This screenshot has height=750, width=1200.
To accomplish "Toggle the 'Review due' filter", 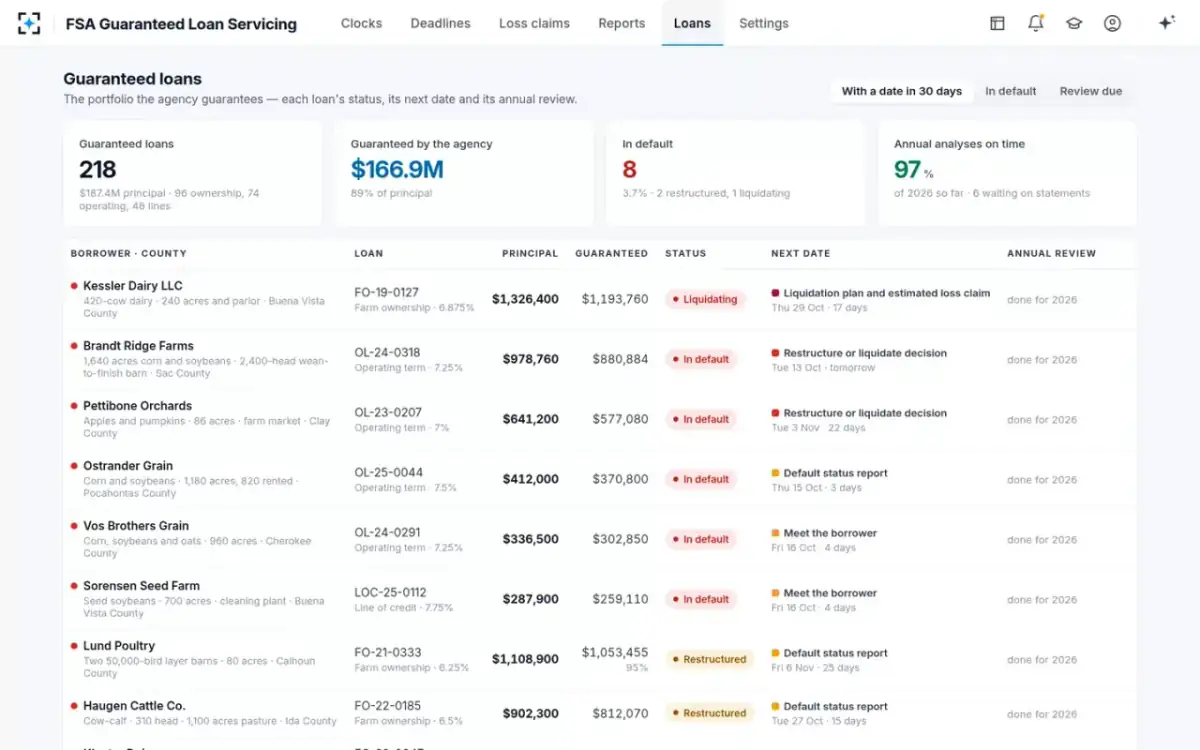I will (1091, 91).
